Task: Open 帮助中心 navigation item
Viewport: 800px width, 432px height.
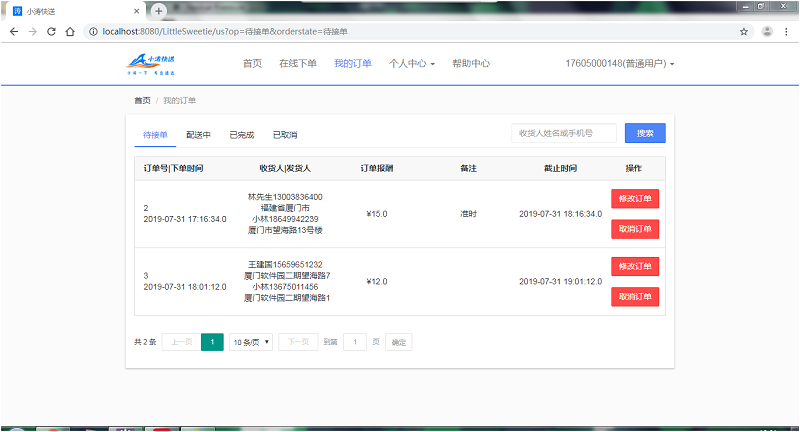Action: click(471, 63)
